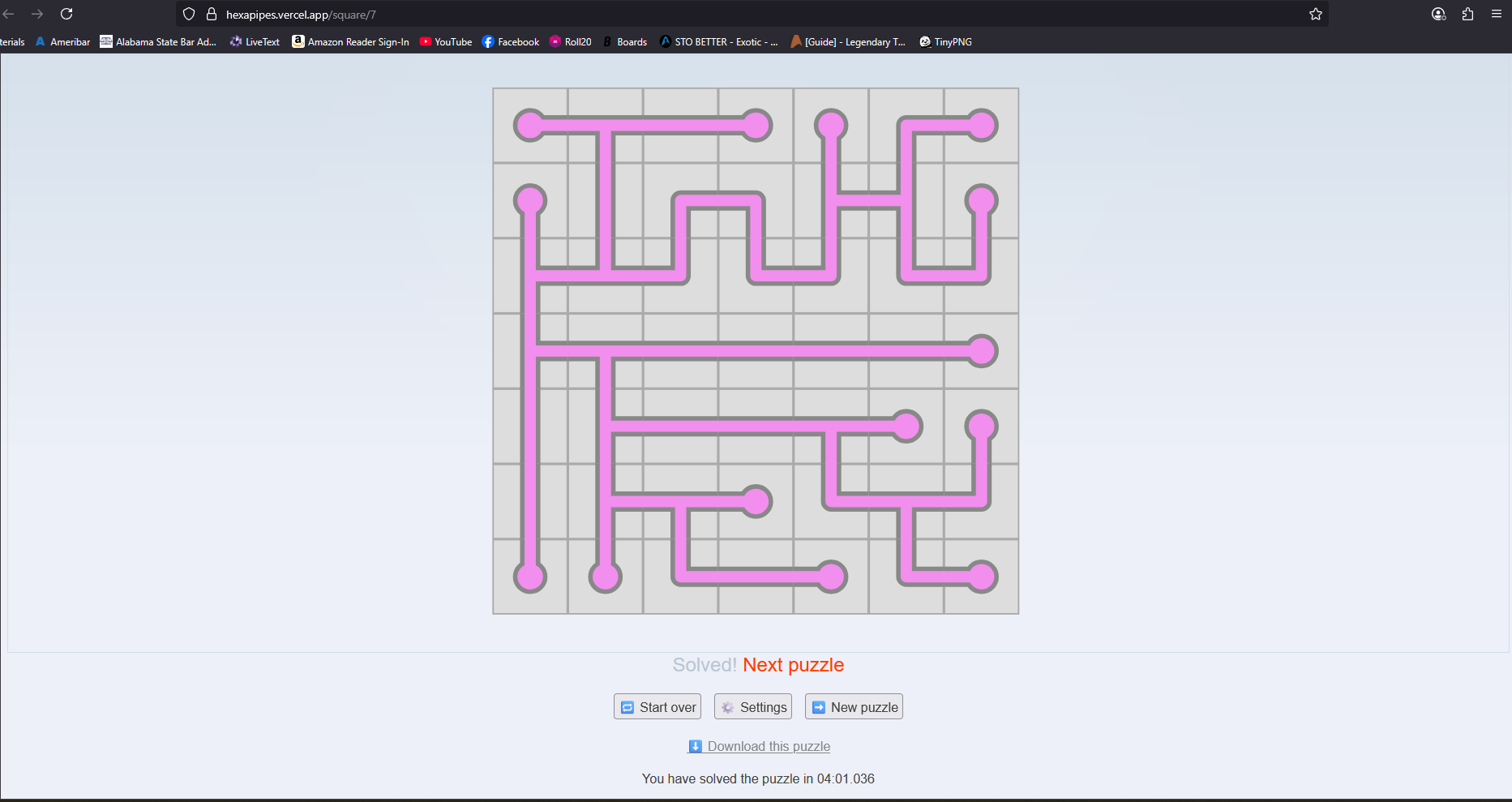Rotate the top-left pink endpoint tile
1512x802 pixels.
[x=530, y=126]
